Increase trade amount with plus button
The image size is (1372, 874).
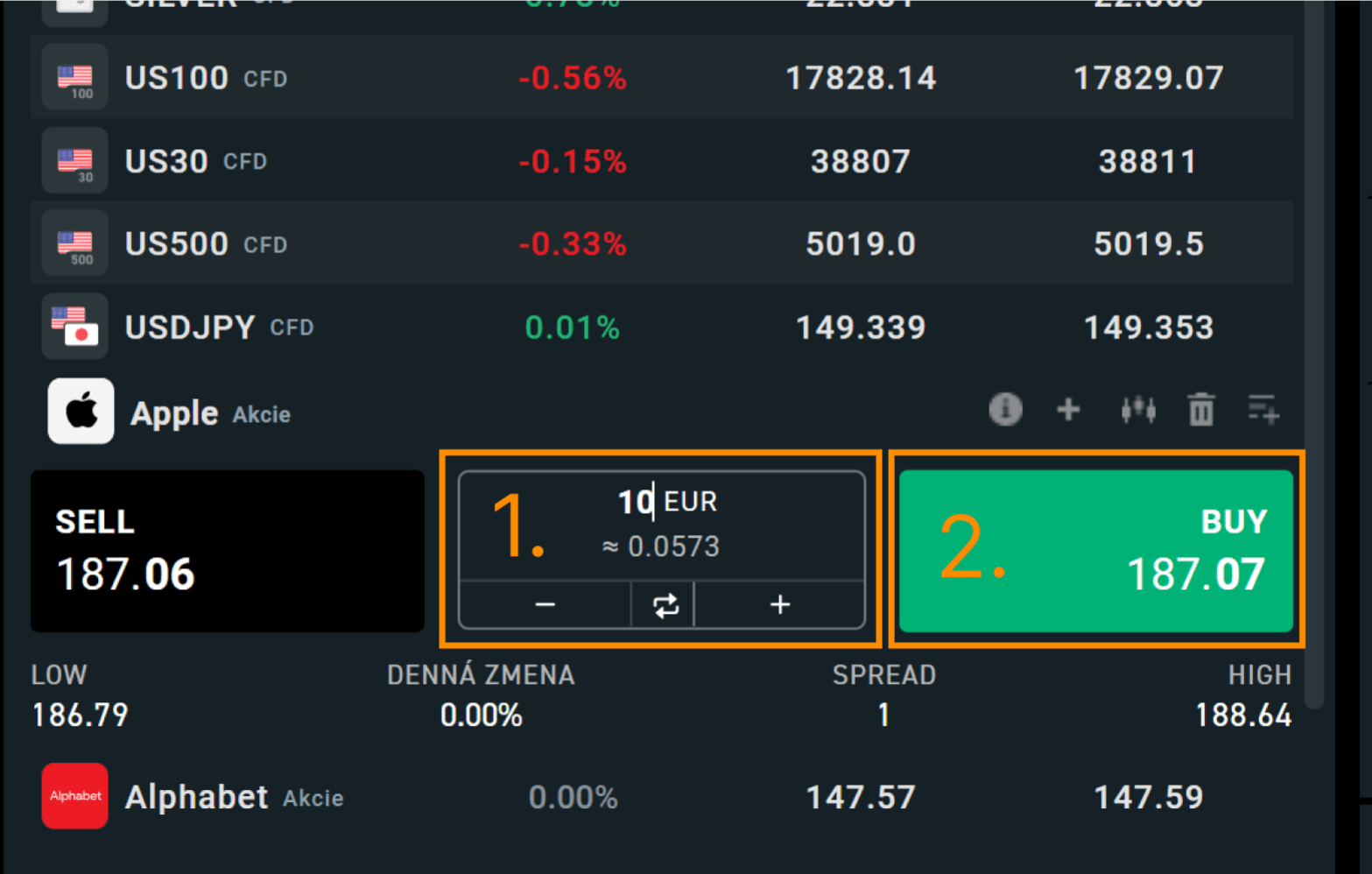coord(780,605)
